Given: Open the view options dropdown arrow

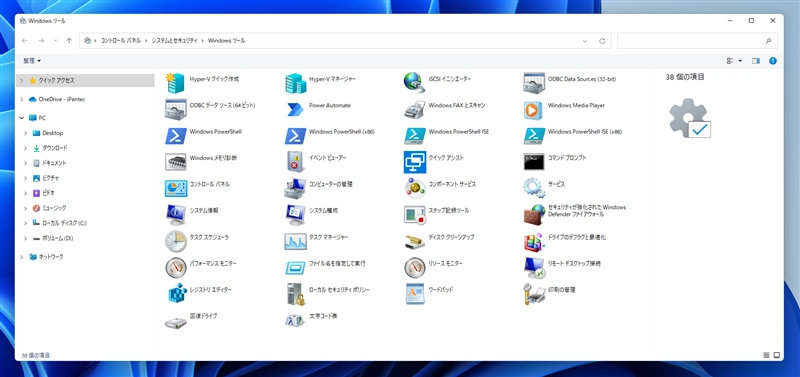Looking at the screenshot, I should (740, 61).
